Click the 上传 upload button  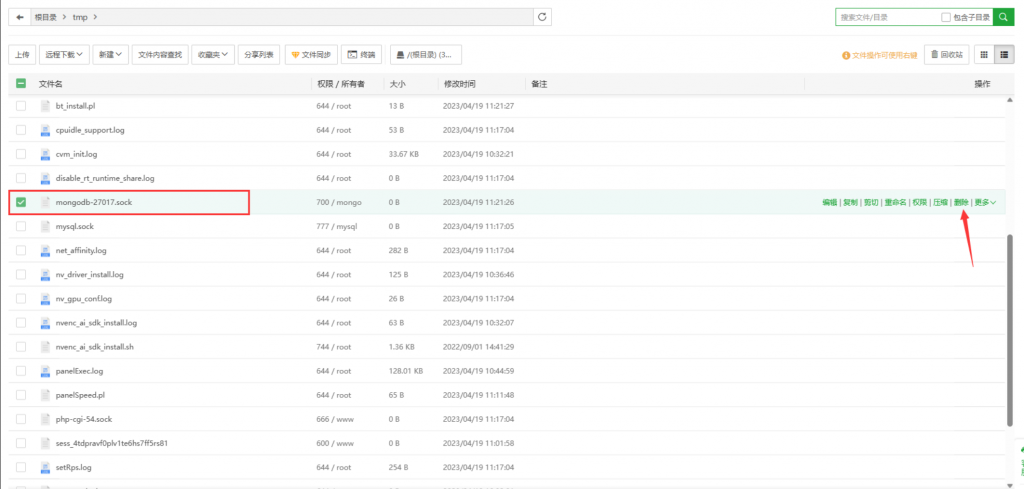(x=22, y=54)
